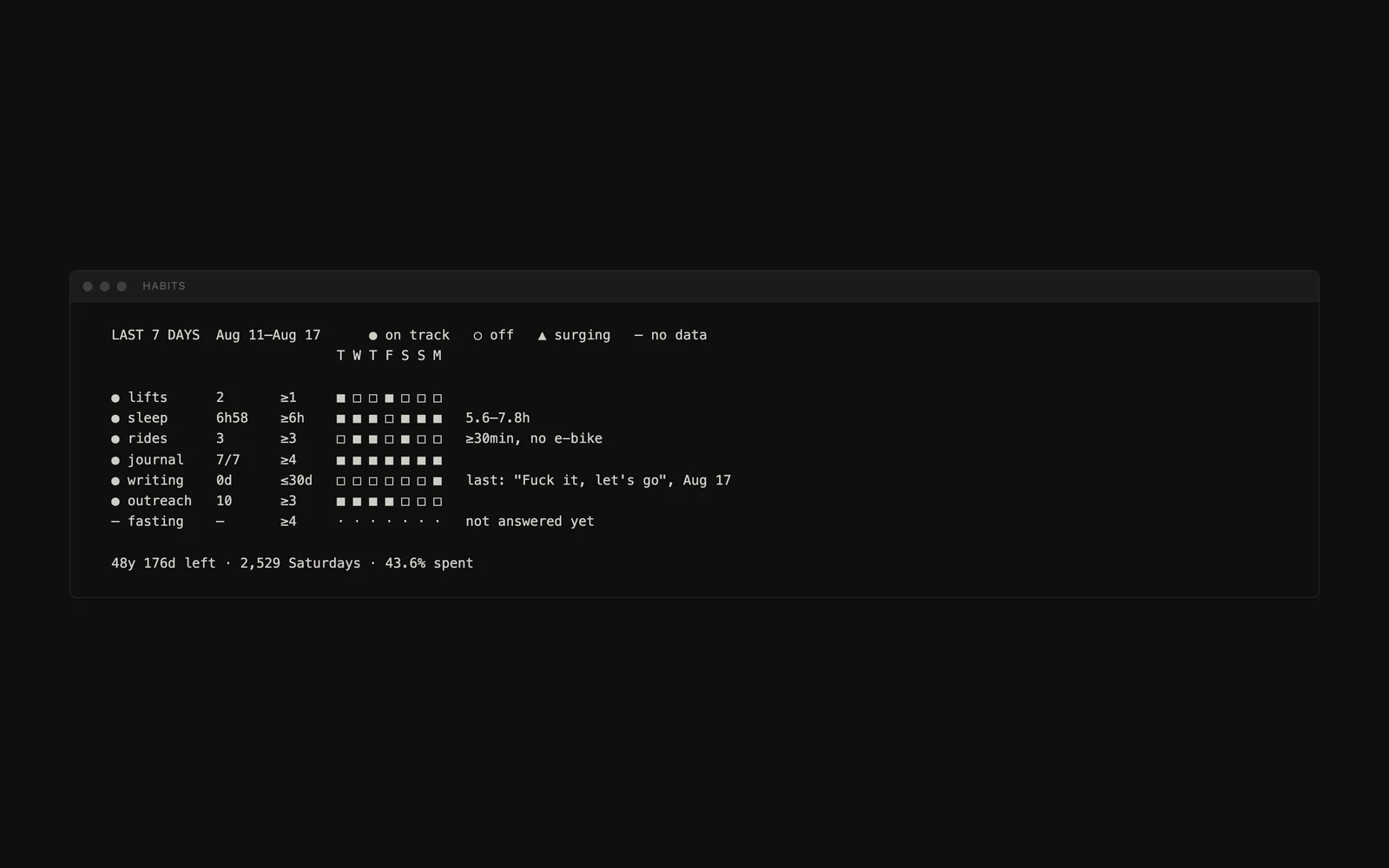Click the writing value '0d'
1389x868 pixels.
(224, 480)
